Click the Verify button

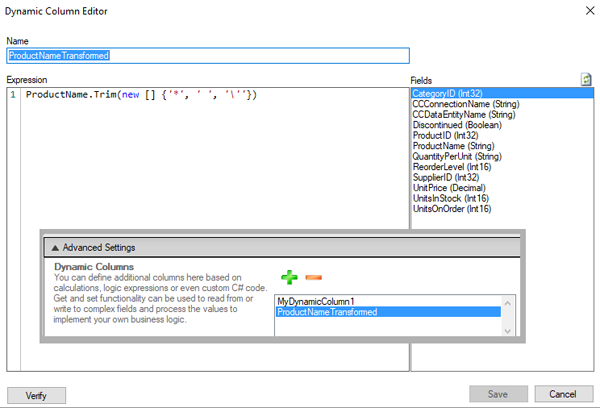[x=36, y=394]
